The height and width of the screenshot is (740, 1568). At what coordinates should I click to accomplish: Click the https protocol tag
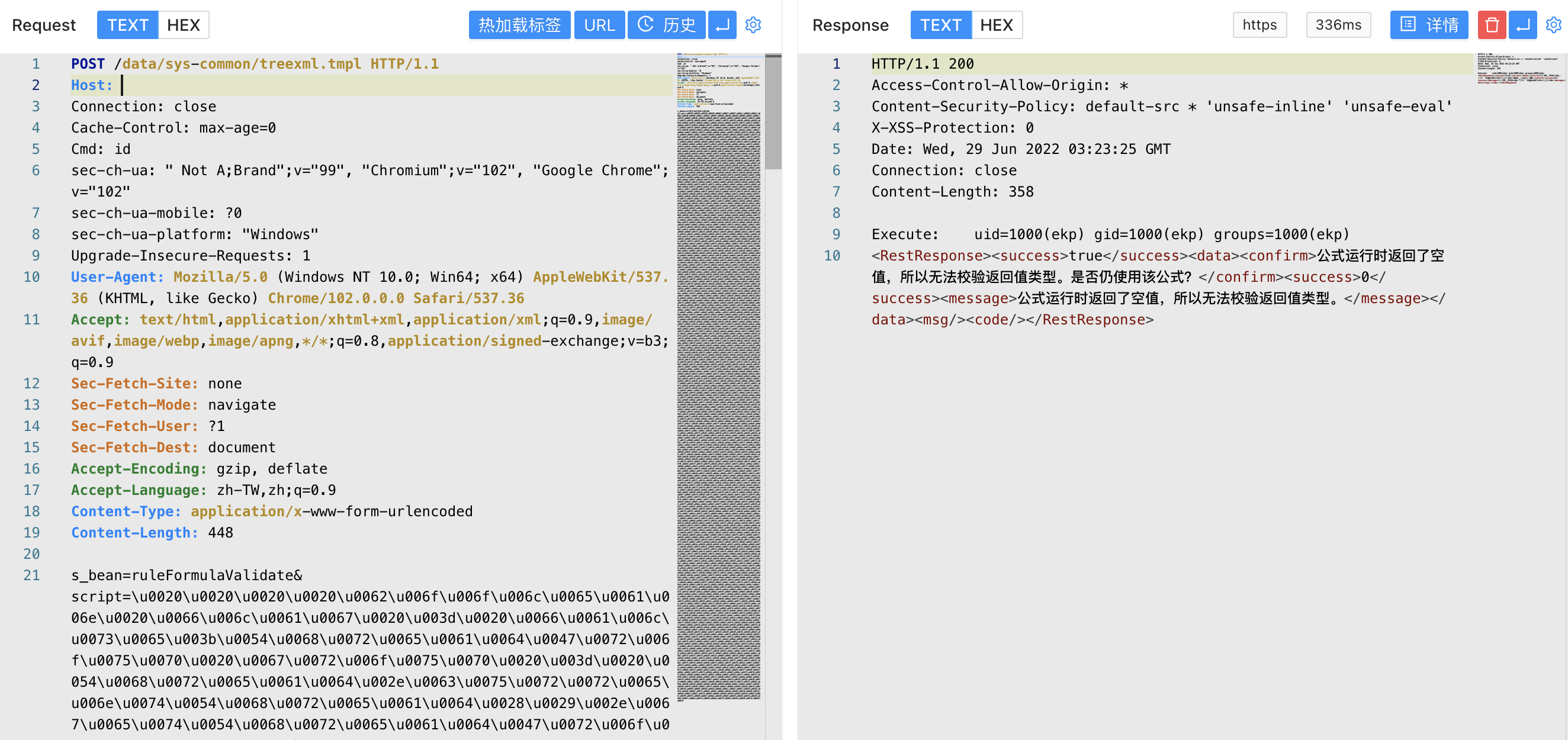[x=1259, y=25]
